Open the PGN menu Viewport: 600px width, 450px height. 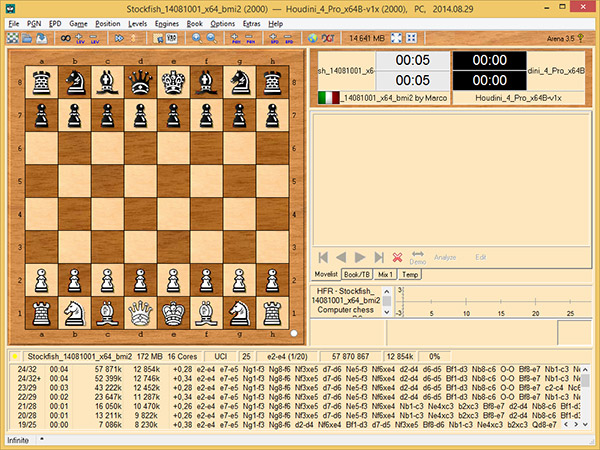(x=34, y=24)
